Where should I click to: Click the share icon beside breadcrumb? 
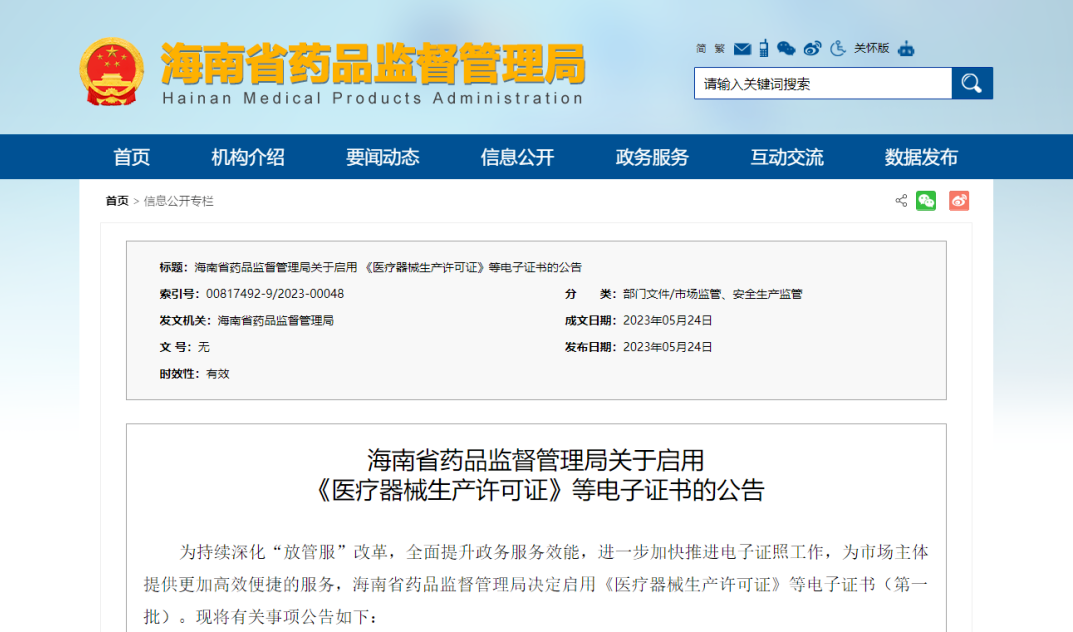(x=901, y=201)
